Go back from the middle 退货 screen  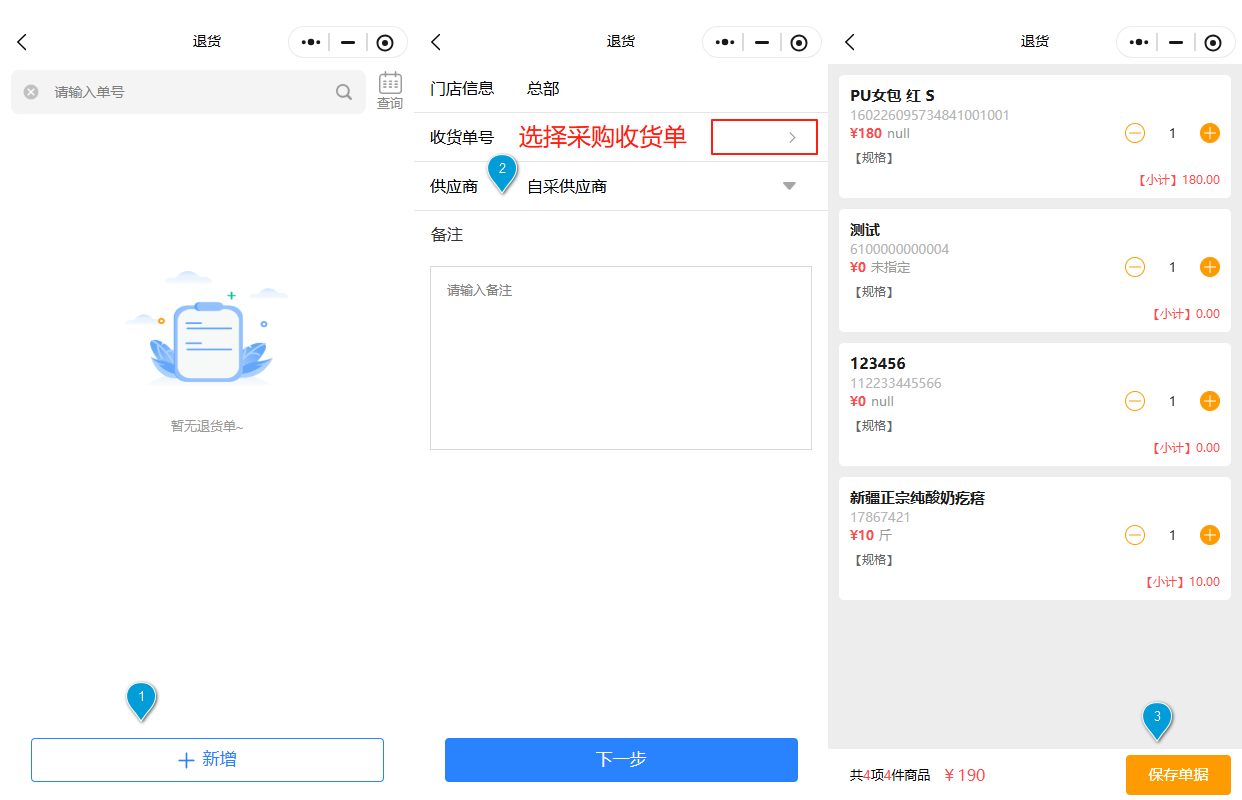436,42
